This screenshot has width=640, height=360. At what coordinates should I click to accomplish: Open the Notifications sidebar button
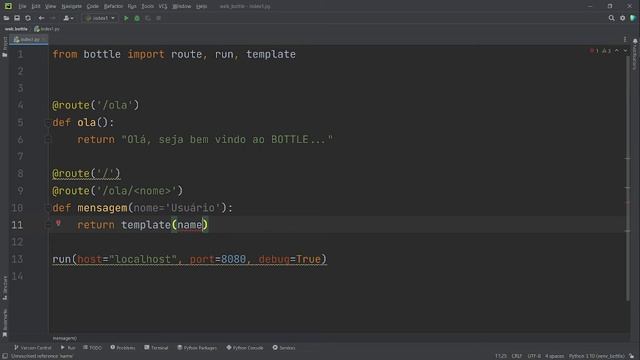(x=635, y=54)
